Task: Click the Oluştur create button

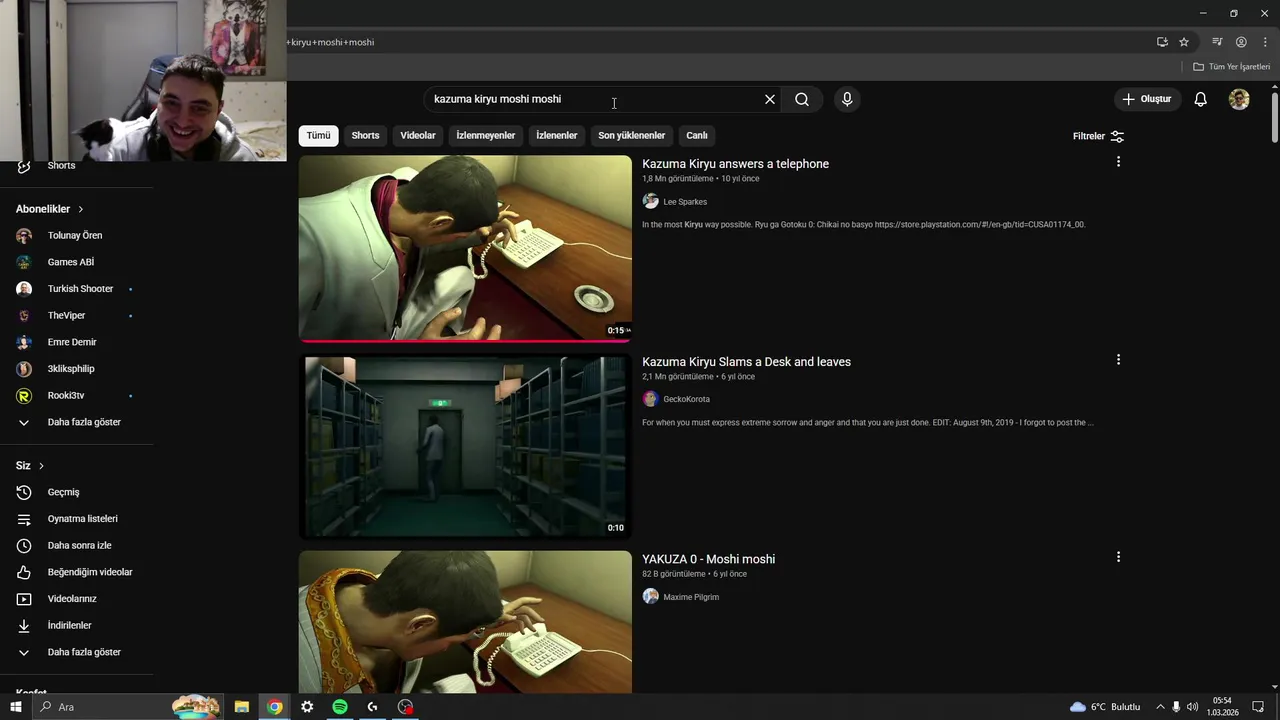Action: (x=1146, y=99)
